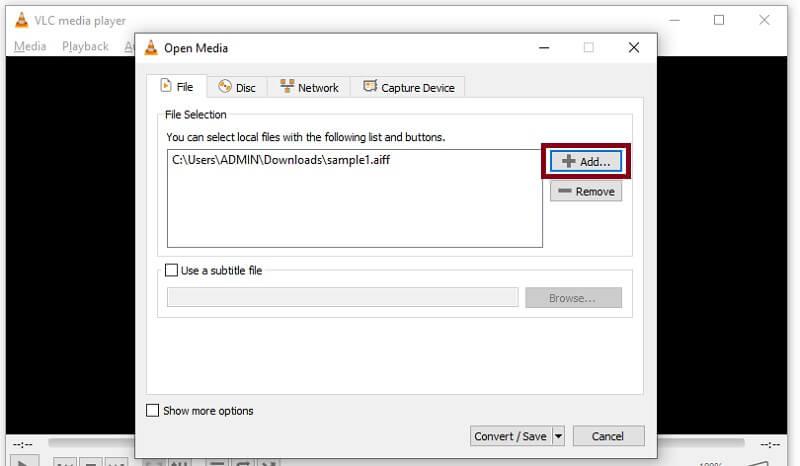The width and height of the screenshot is (800, 466).
Task: Click the Browse... subtitle button
Action: click(x=585, y=298)
